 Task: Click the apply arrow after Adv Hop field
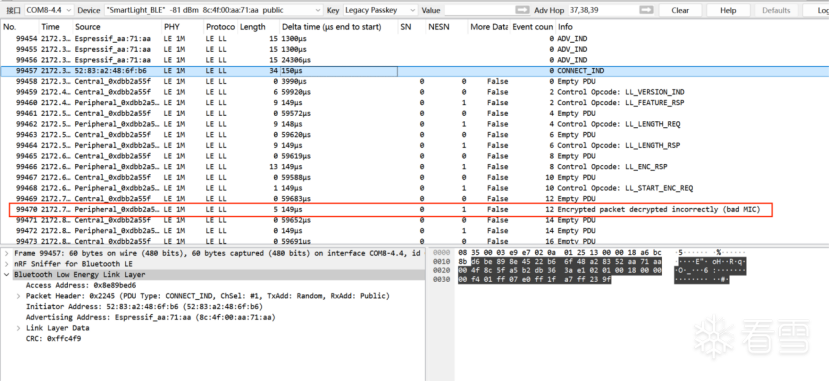(x=646, y=10)
